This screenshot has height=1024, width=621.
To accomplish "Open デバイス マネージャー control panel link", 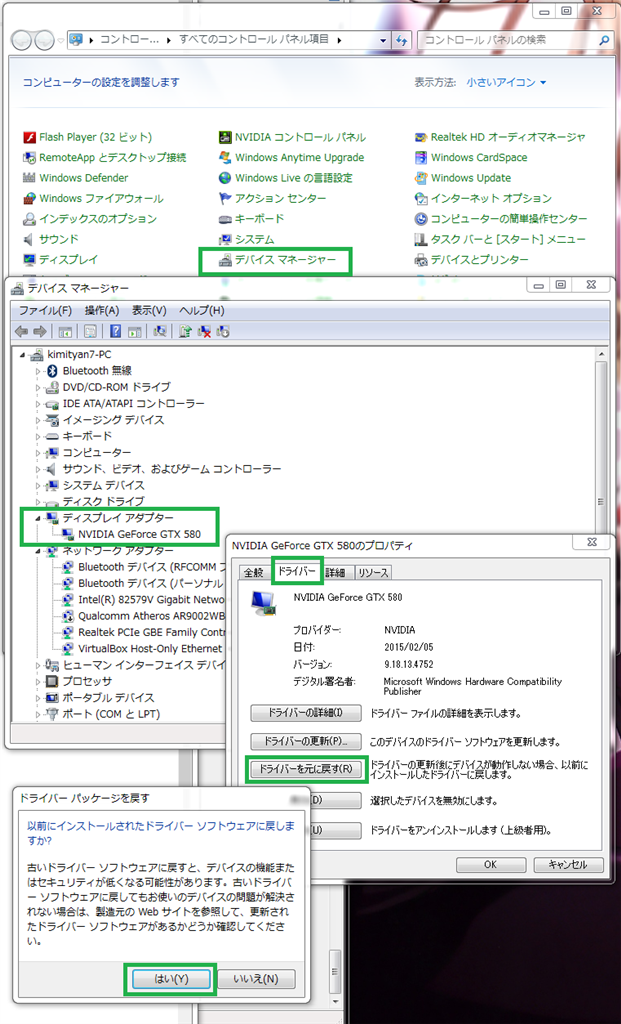I will click(277, 260).
